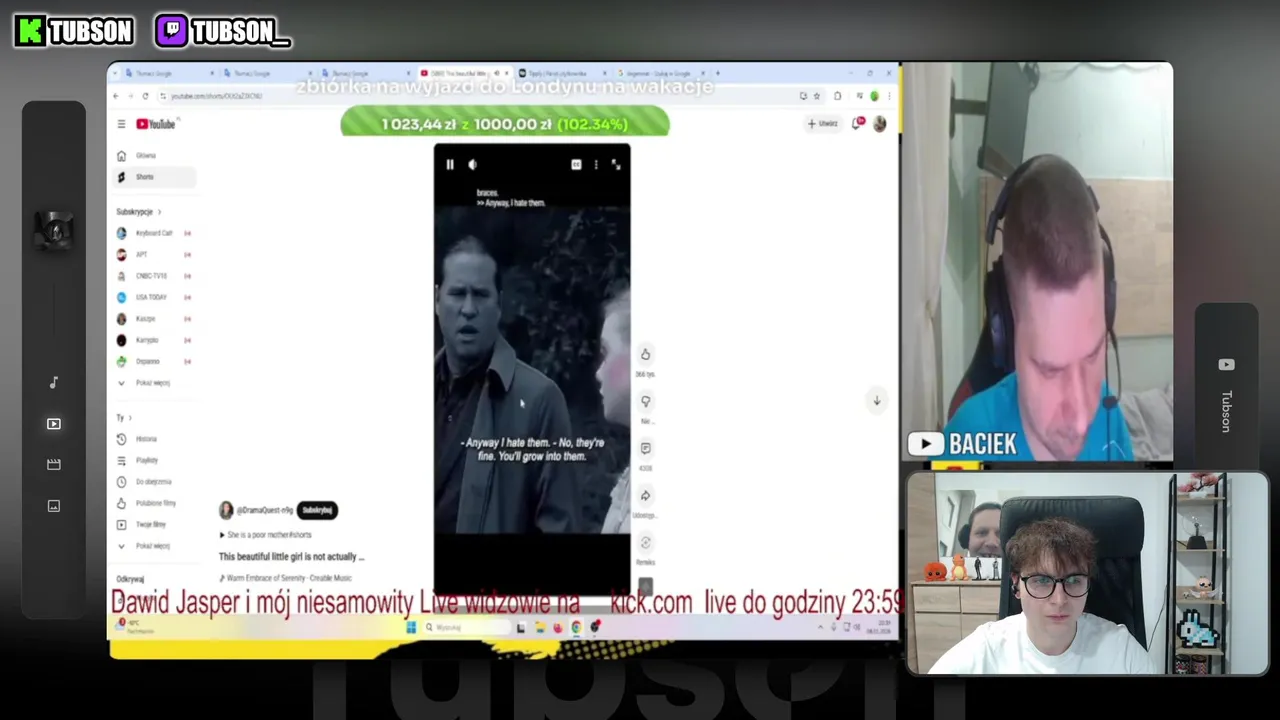Click the clapperboard icon in left overlay panel
Screen dimensions: 1280x720
[x=54, y=465]
